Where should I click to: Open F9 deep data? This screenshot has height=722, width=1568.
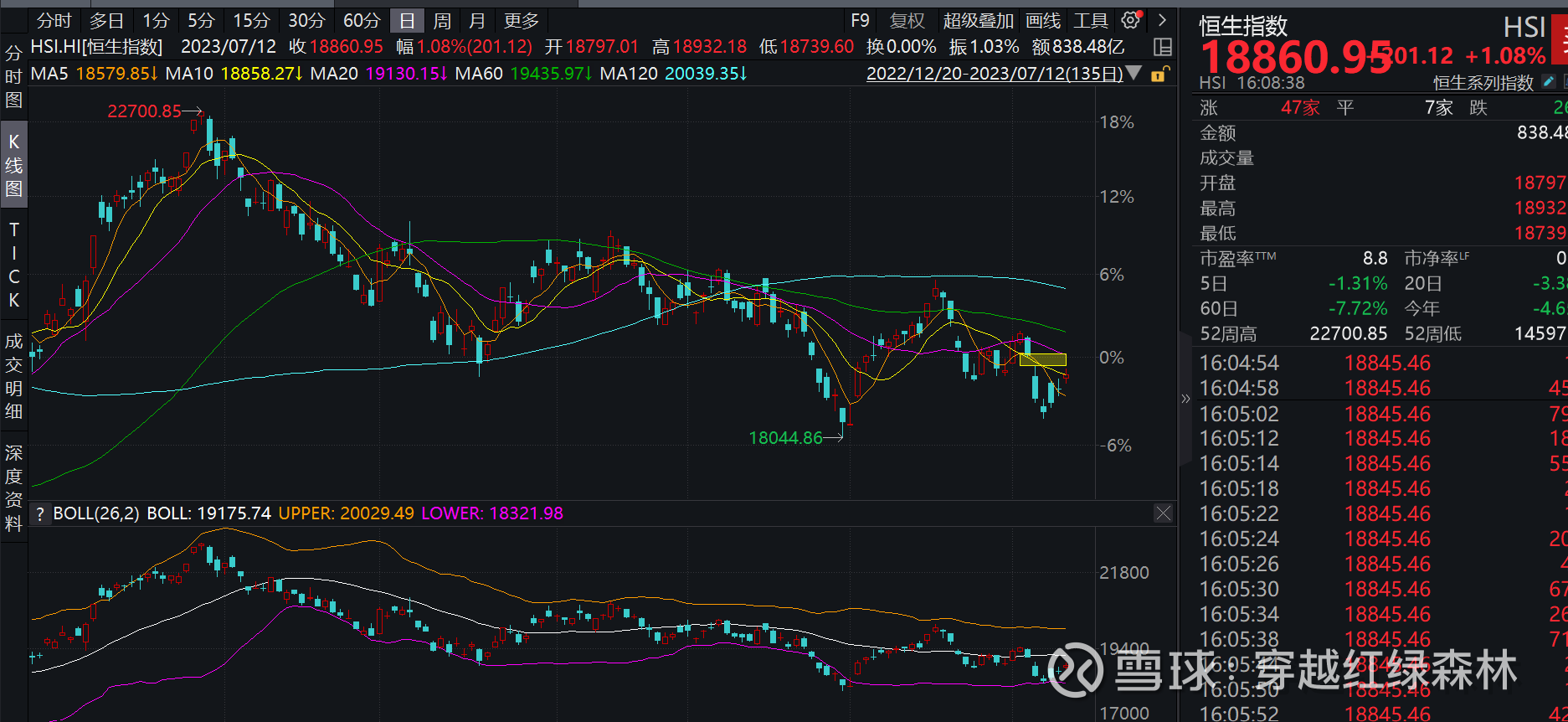click(x=860, y=21)
